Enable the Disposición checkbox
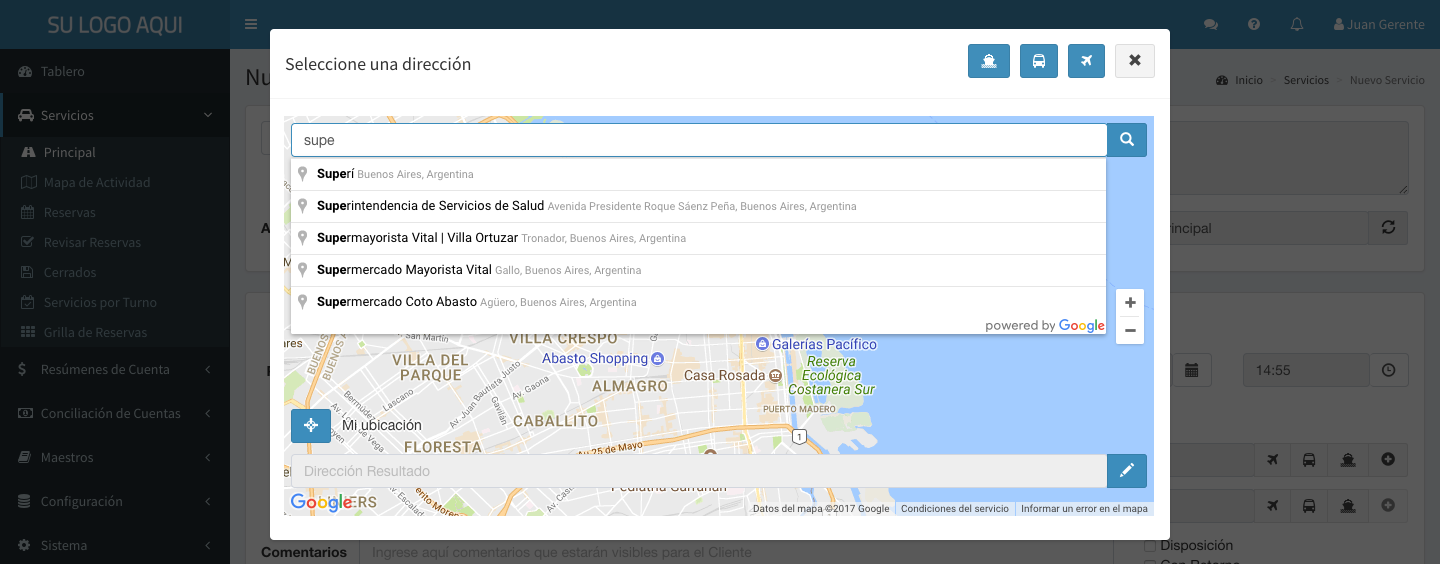This screenshot has height=564, width=1440. pos(1150,546)
